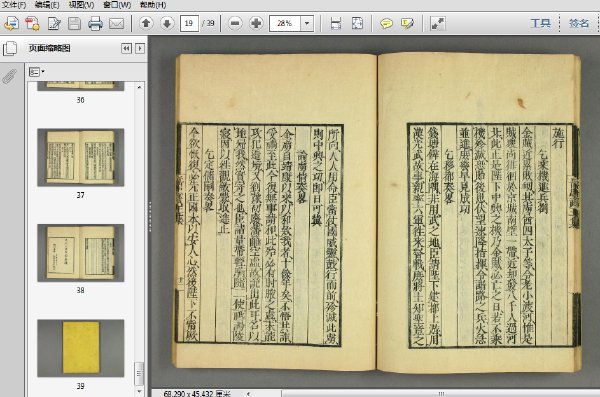The image size is (600, 397).
Task: Go to next page with down arrow
Action: [x=167, y=24]
